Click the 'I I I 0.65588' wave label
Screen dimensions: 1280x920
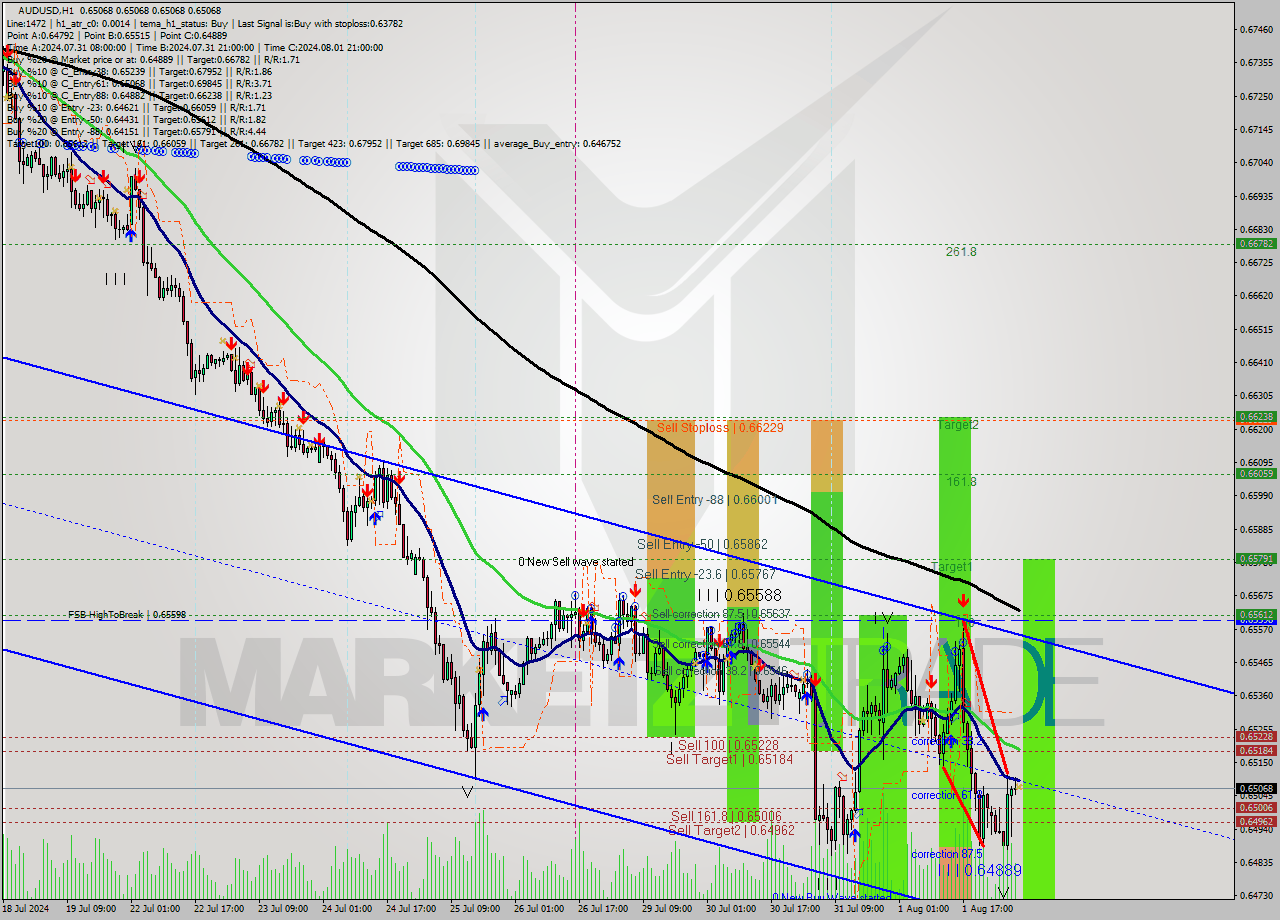(739, 594)
